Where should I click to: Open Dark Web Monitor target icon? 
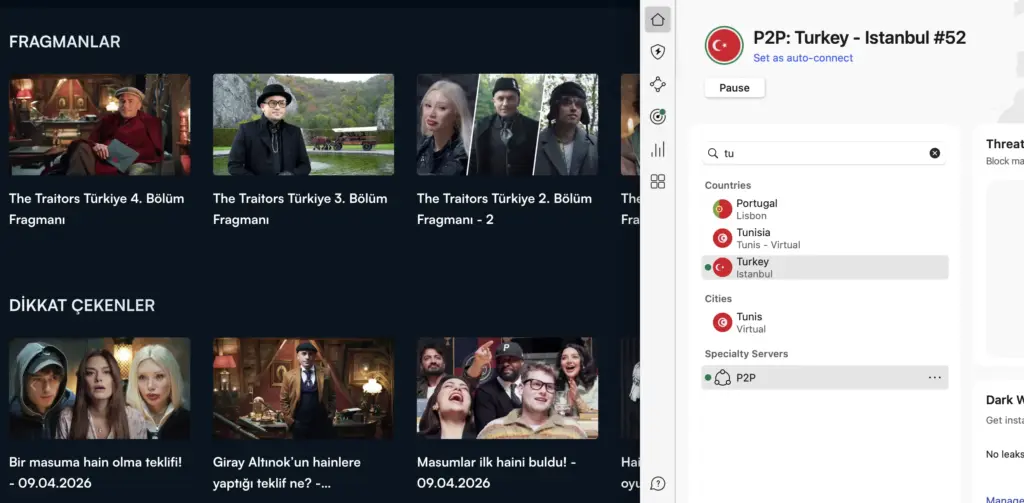657,117
